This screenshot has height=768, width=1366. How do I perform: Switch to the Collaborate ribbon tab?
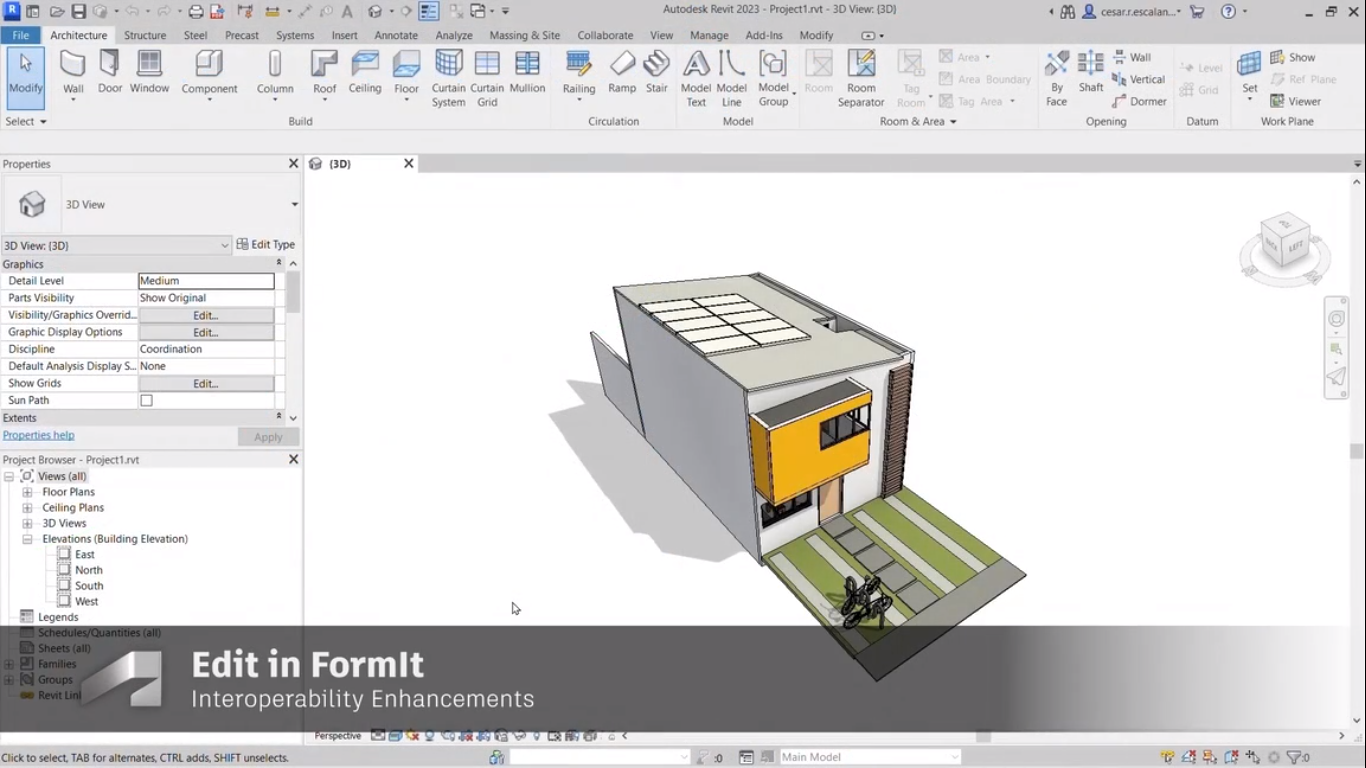click(605, 35)
